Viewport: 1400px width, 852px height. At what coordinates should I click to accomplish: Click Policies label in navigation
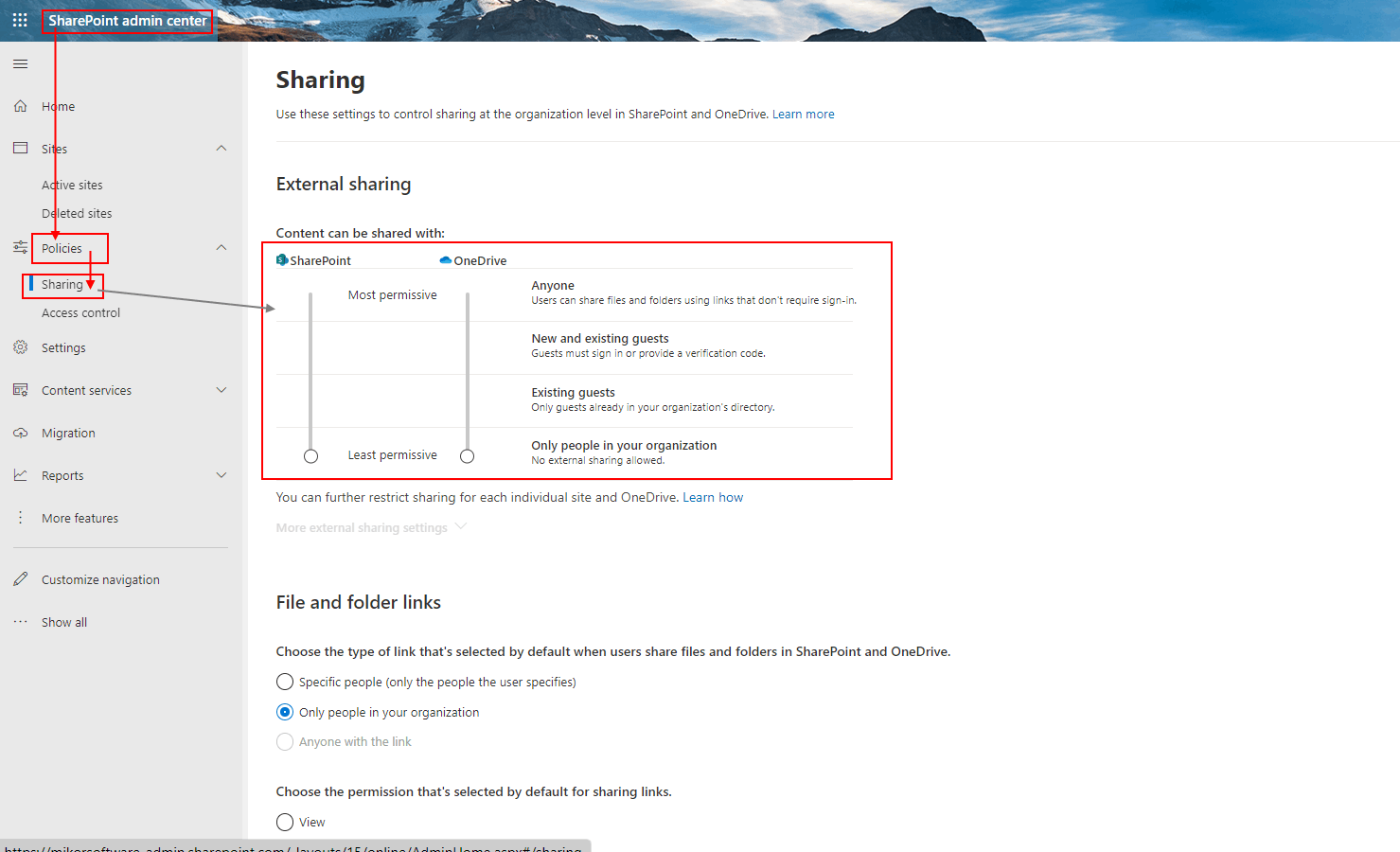[x=62, y=249]
